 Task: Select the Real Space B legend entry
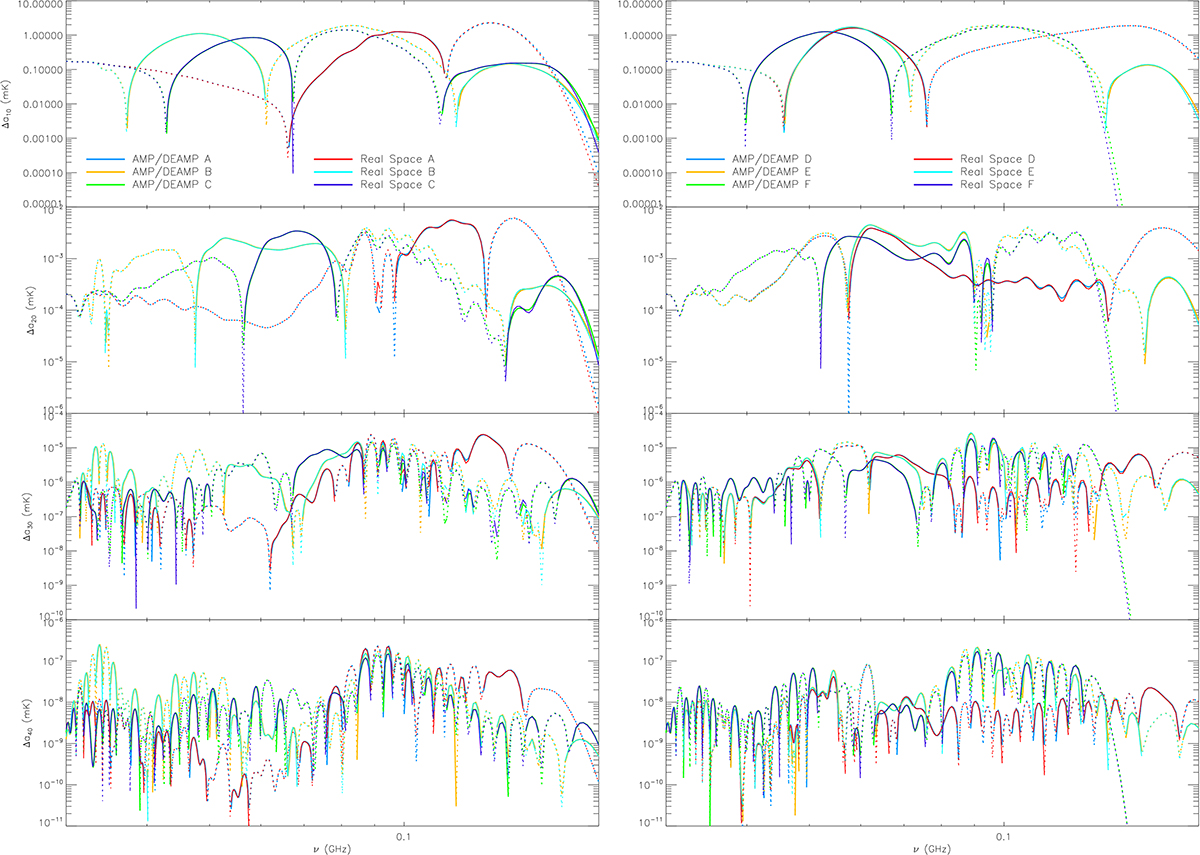pyautogui.click(x=398, y=172)
